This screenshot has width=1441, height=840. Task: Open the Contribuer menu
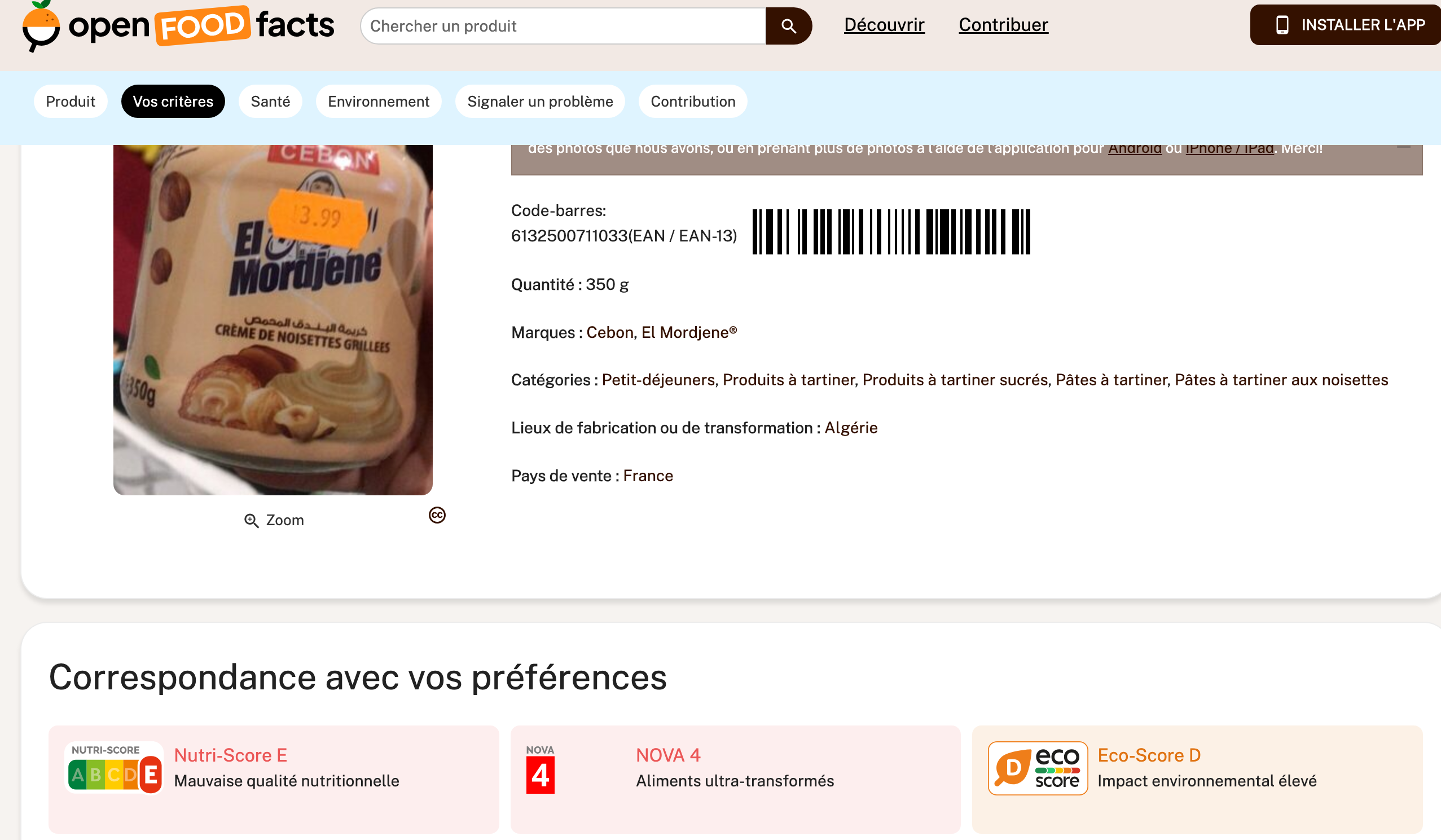click(1003, 25)
